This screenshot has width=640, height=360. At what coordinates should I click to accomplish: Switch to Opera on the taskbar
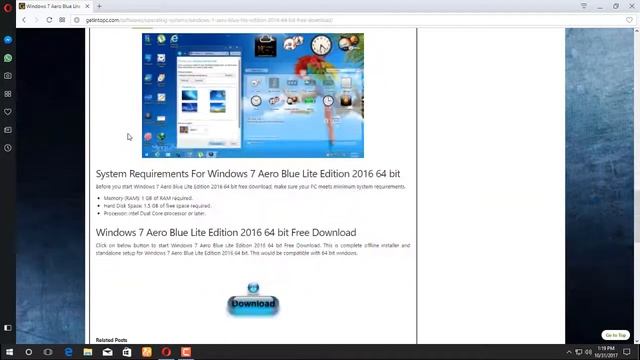point(166,352)
